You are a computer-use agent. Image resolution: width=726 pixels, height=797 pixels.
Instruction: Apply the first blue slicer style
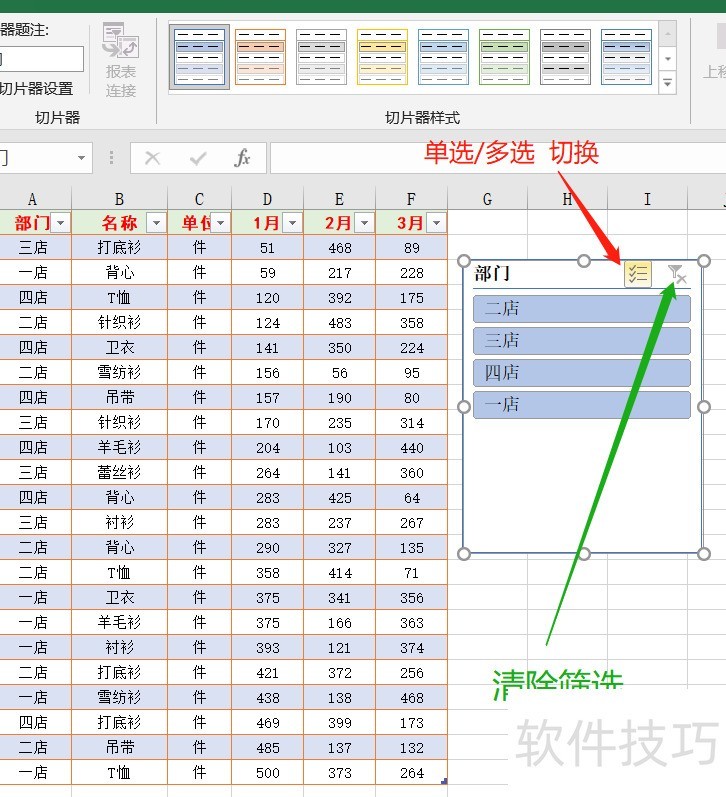199,57
